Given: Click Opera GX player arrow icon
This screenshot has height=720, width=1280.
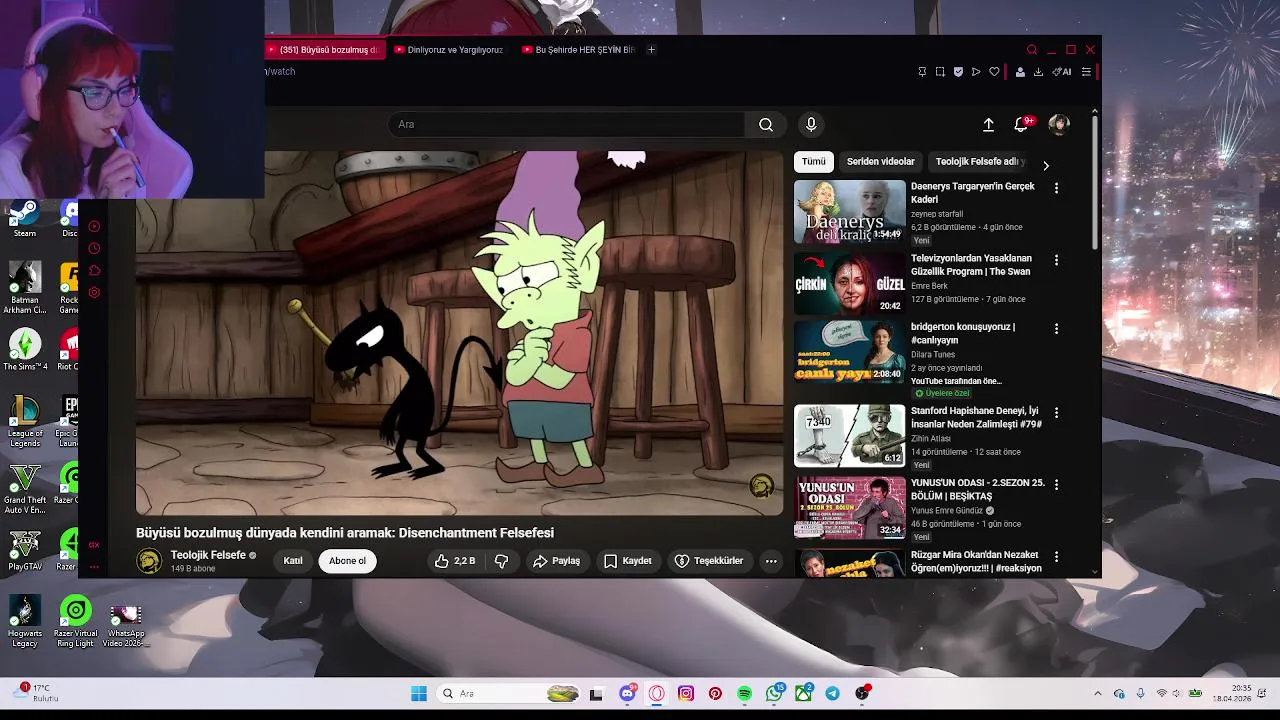Looking at the screenshot, I should point(976,72).
